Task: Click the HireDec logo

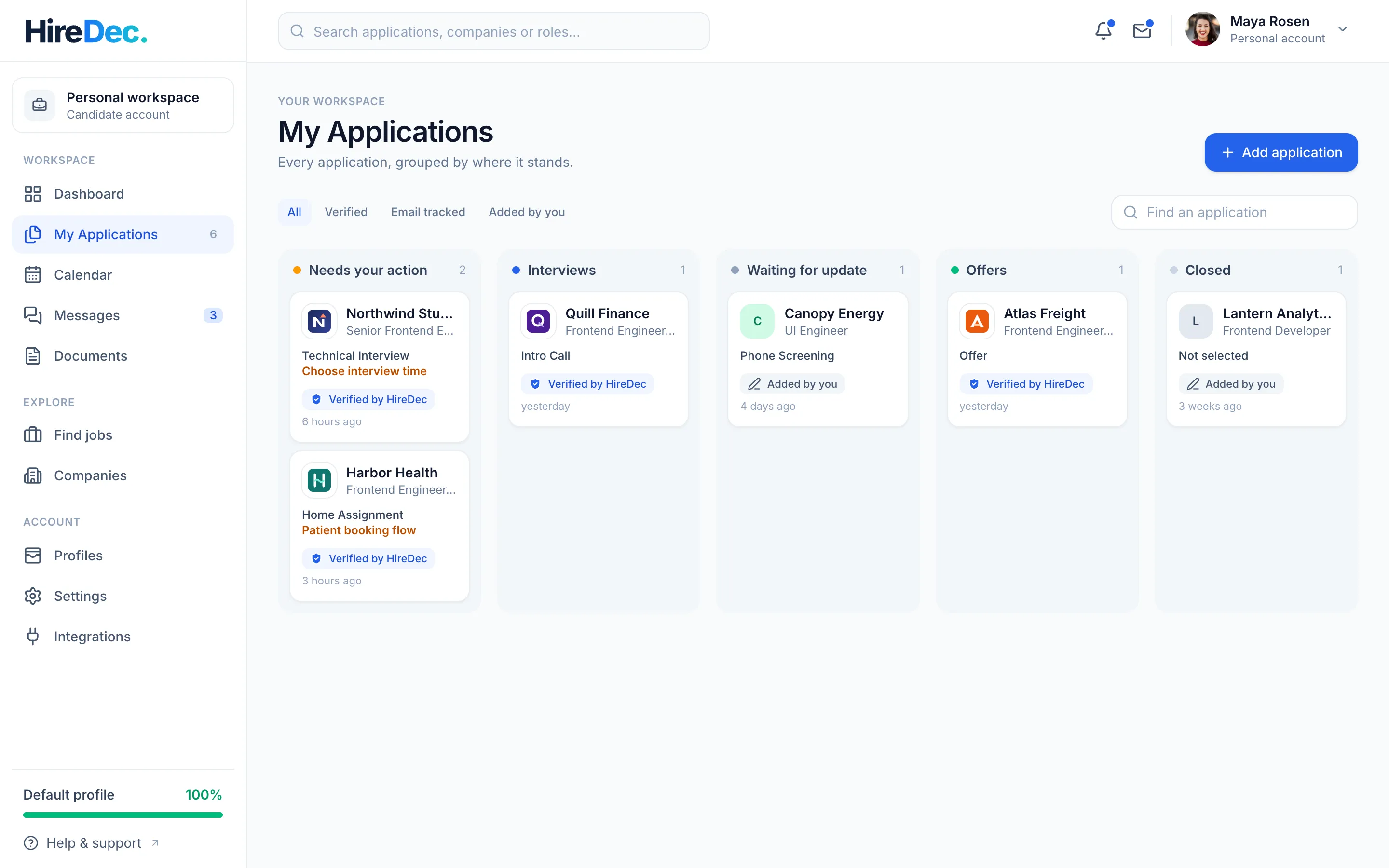Action: tap(86, 31)
